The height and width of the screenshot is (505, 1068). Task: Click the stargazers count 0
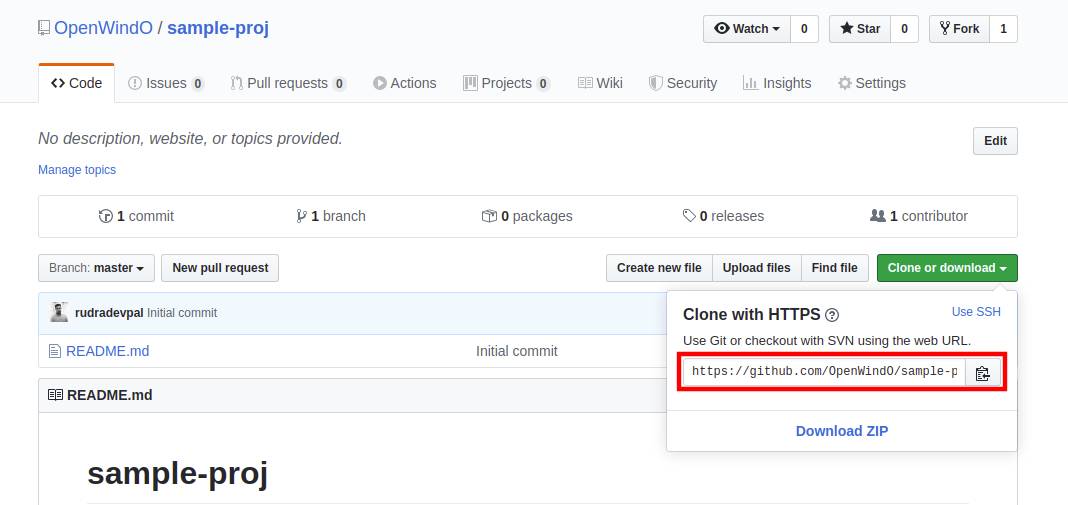point(904,29)
